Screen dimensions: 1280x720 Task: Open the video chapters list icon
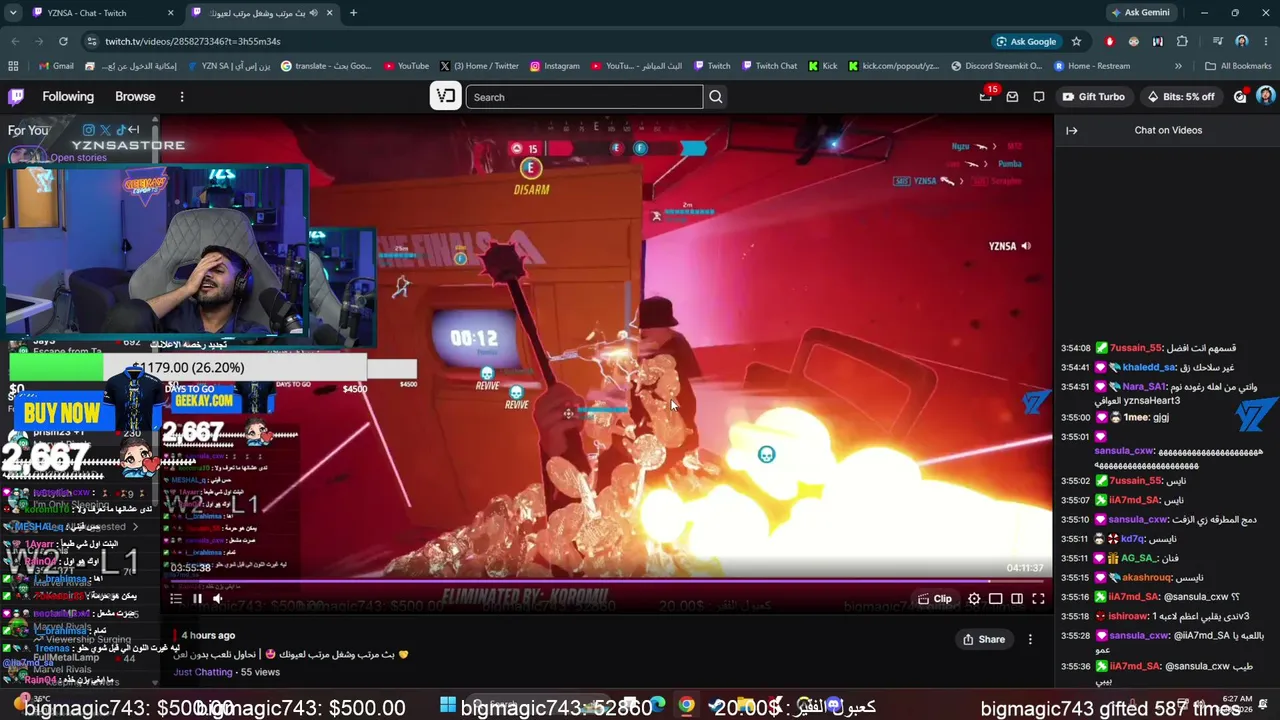pyautogui.click(x=176, y=599)
